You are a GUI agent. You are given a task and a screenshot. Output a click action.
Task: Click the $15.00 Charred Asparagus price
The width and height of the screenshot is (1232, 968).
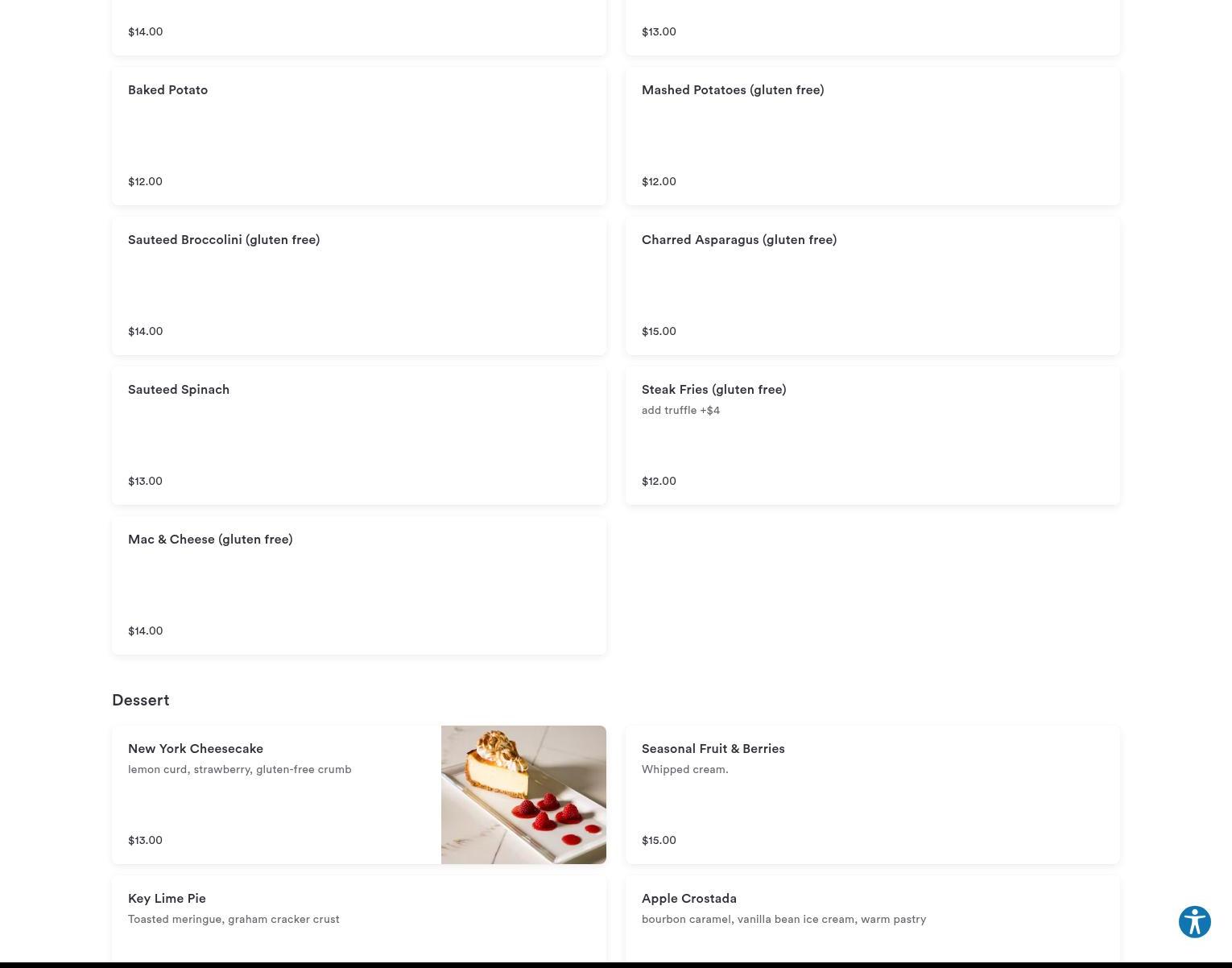(659, 331)
